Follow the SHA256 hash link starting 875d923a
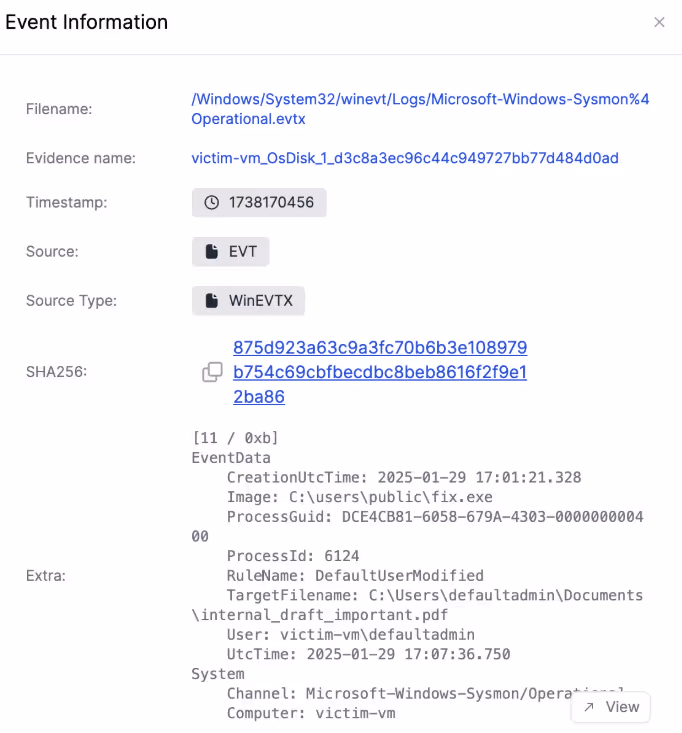Screen dimensions: 682x733 coord(380,372)
